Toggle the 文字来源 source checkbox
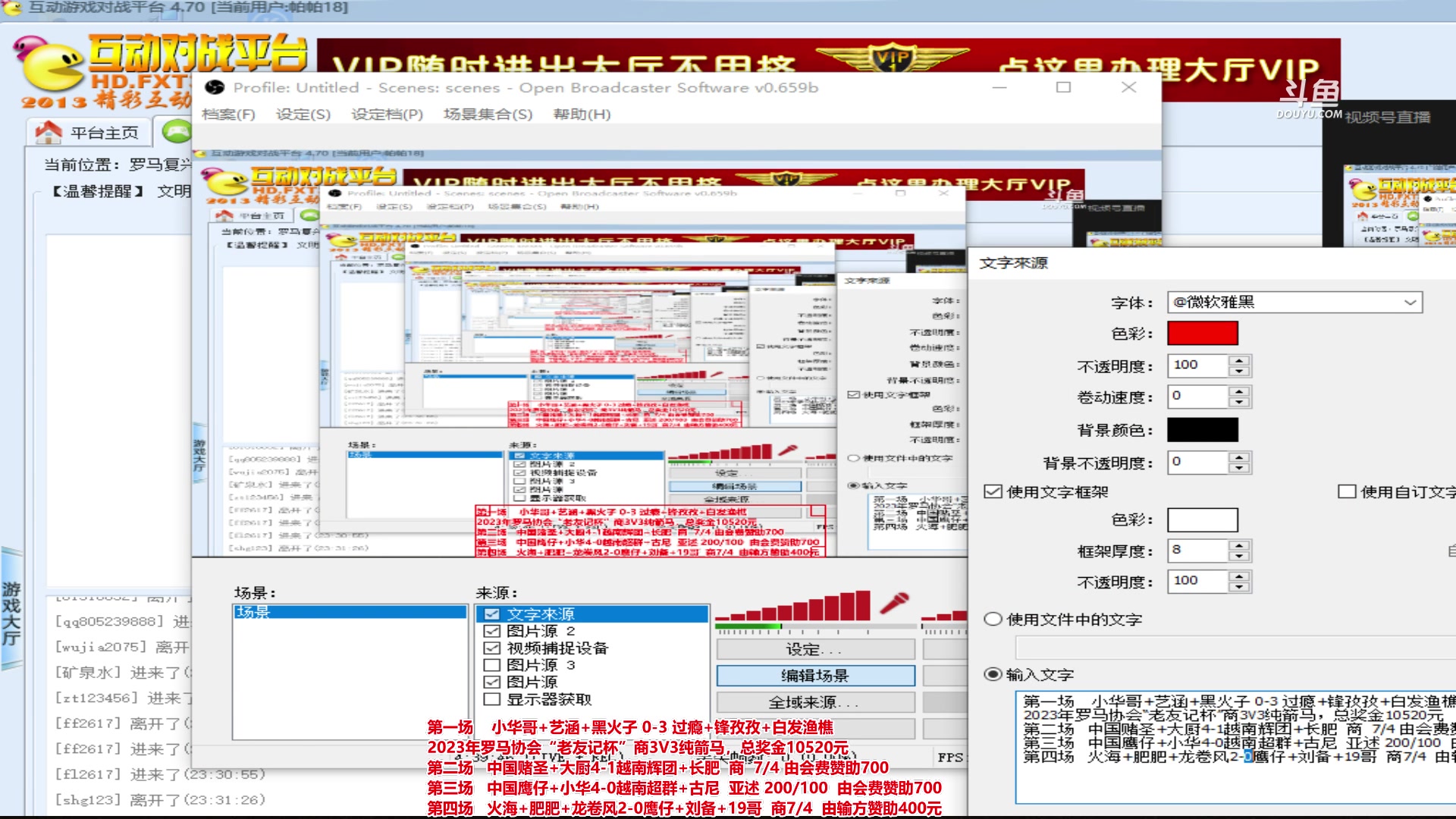The height and width of the screenshot is (819, 1456). tap(492, 614)
